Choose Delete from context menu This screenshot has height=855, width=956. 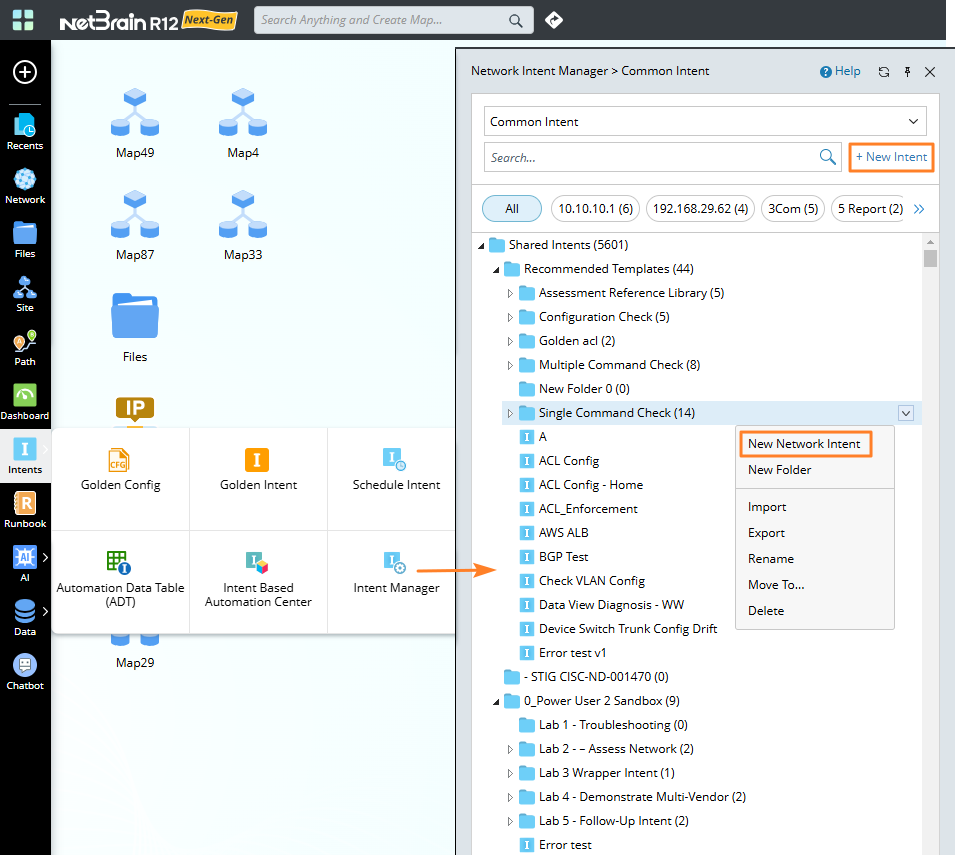pyautogui.click(x=766, y=610)
